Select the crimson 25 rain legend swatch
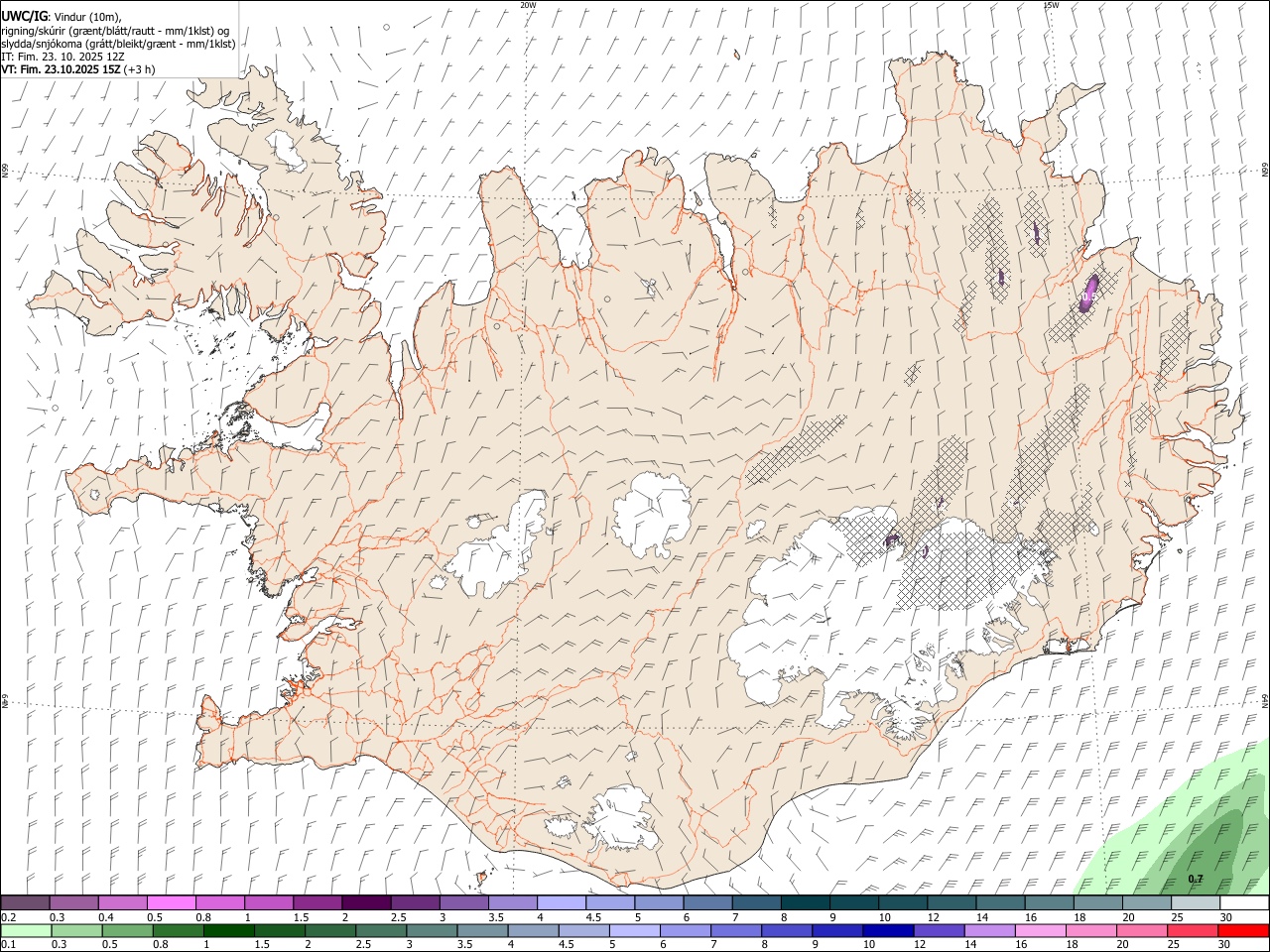The width and height of the screenshot is (1270, 952). tap(1192, 930)
